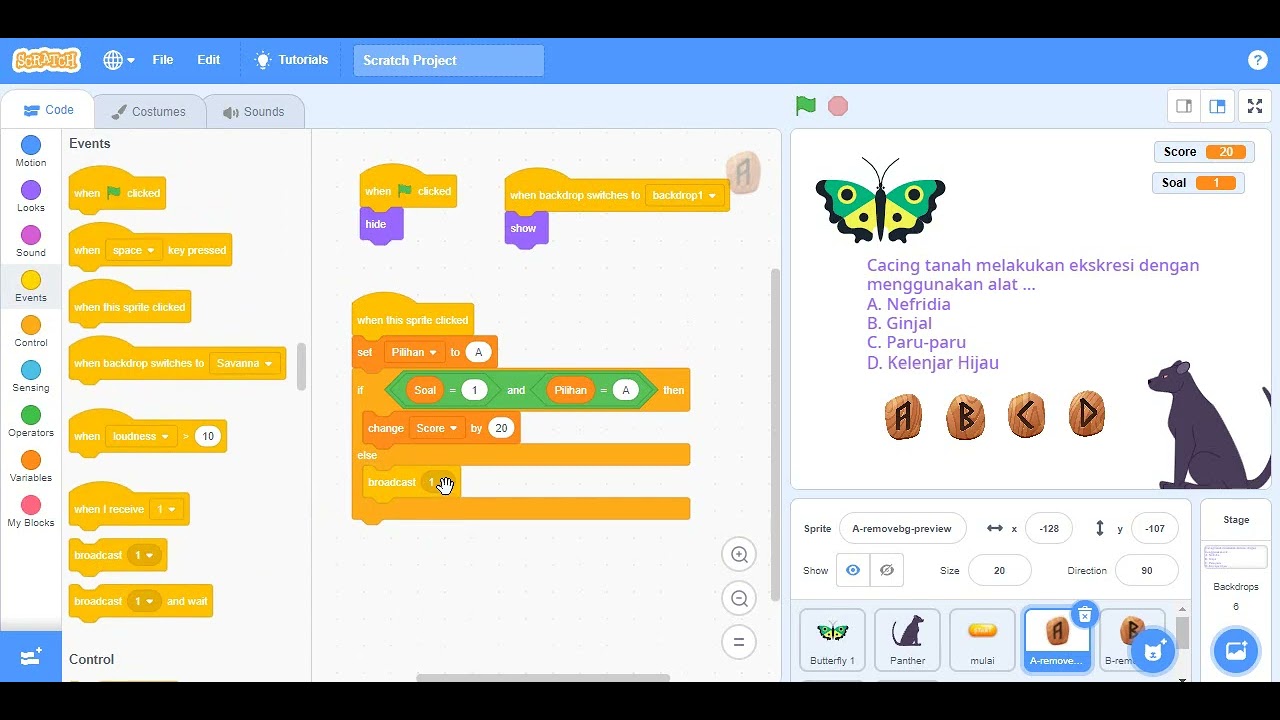Click answer A rune on stage

903,415
